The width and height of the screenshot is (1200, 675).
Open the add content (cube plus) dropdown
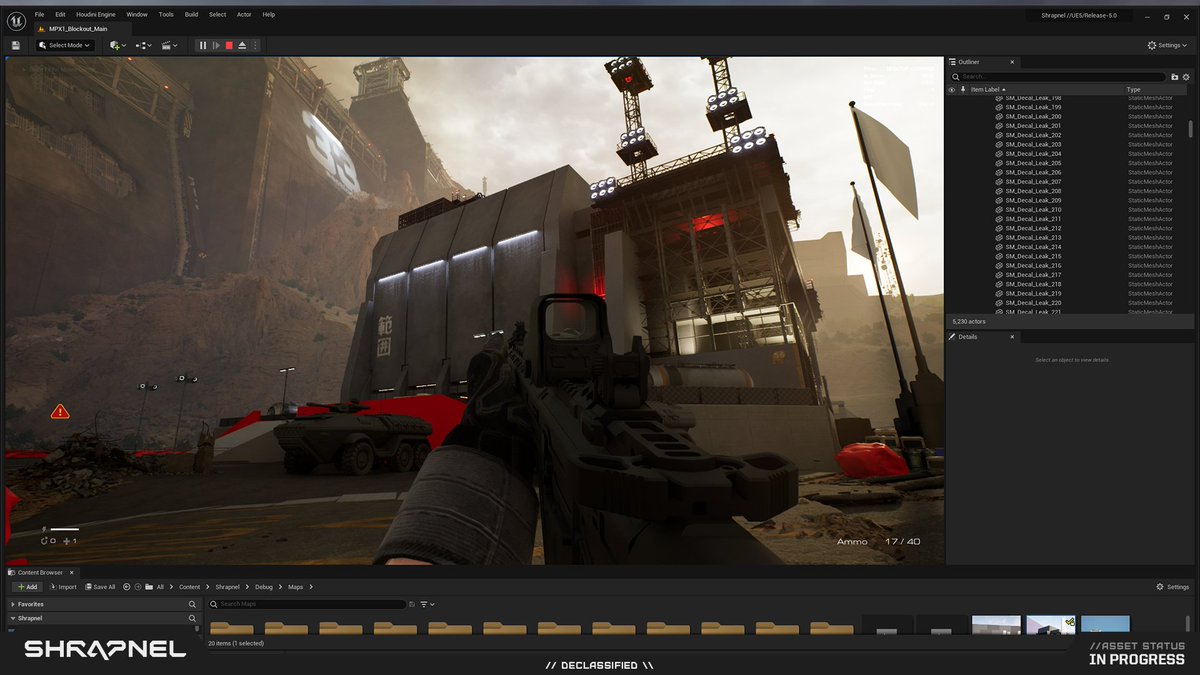(x=118, y=45)
